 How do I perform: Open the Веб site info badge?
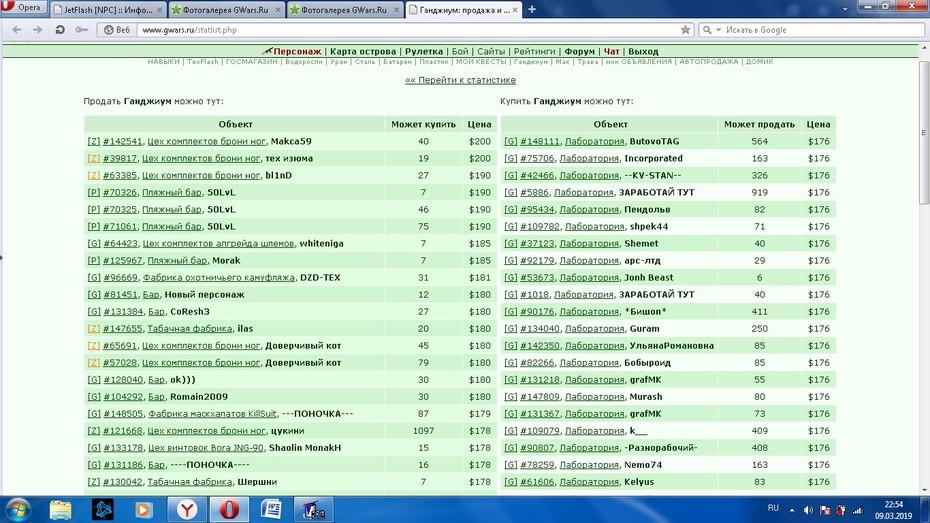coord(117,30)
